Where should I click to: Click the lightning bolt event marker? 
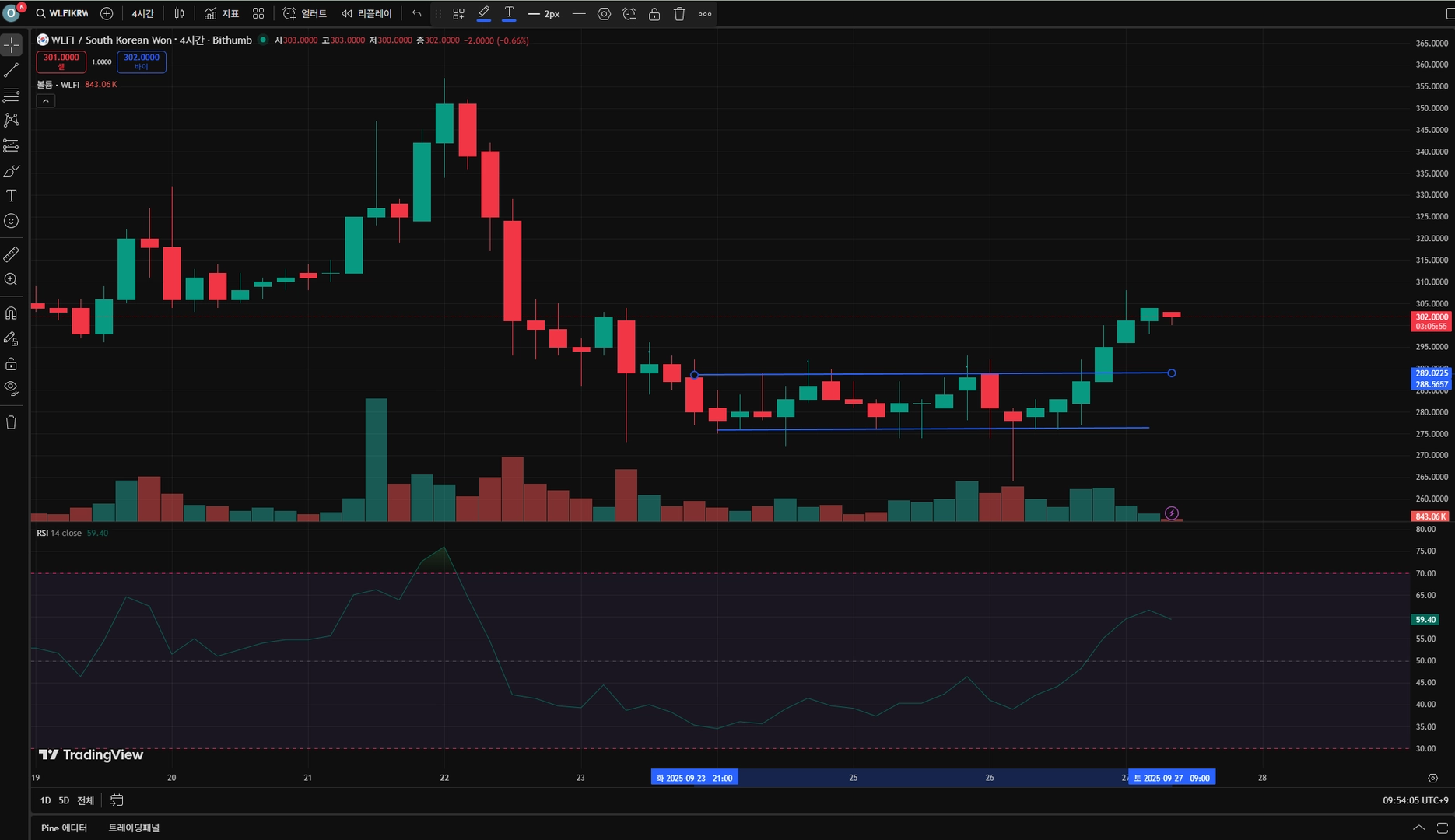(1172, 513)
